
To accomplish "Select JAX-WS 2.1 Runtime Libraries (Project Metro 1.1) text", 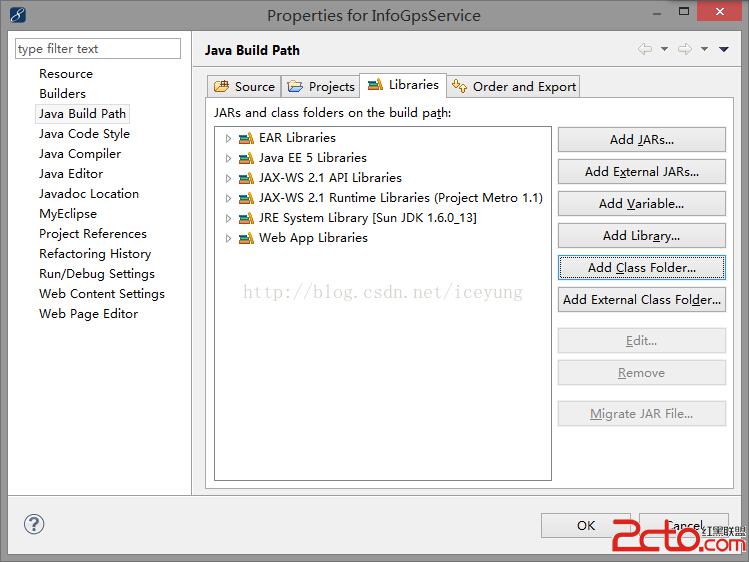I will tap(401, 198).
